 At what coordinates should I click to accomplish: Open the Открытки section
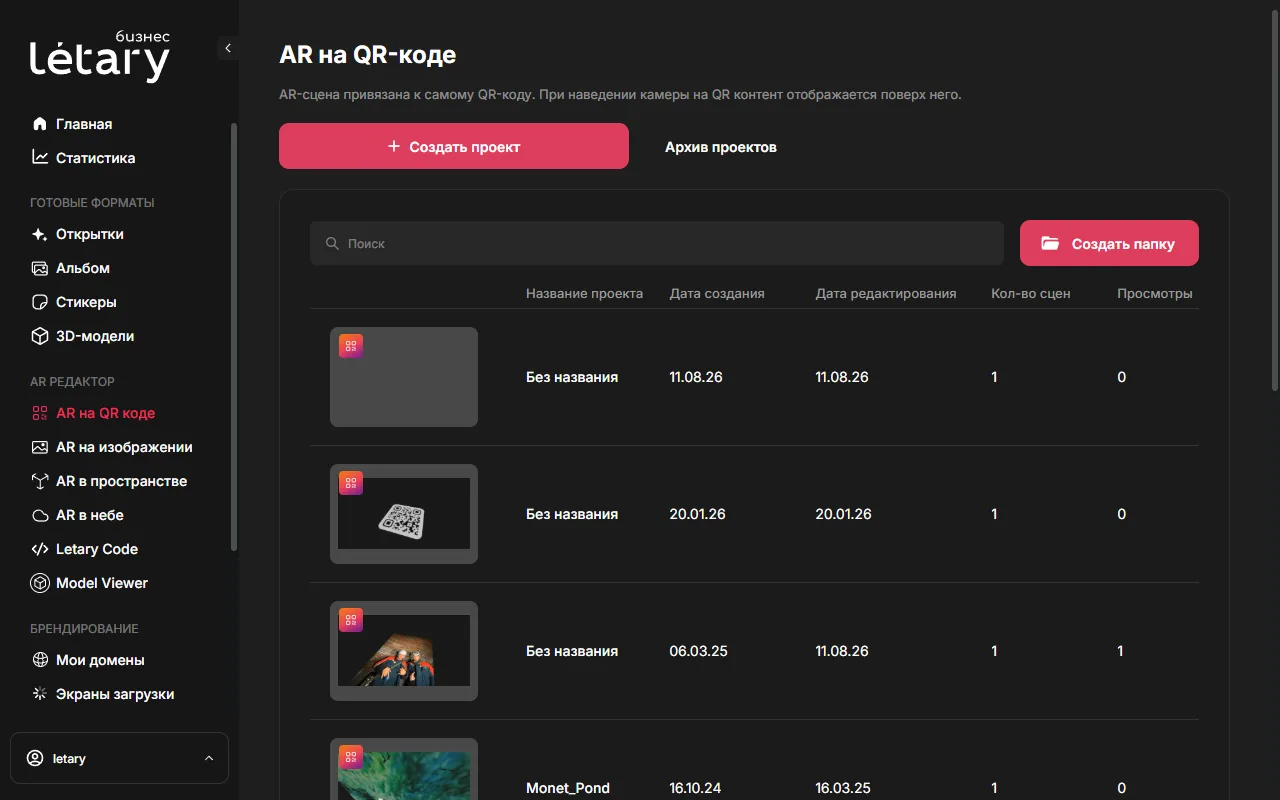(90, 234)
